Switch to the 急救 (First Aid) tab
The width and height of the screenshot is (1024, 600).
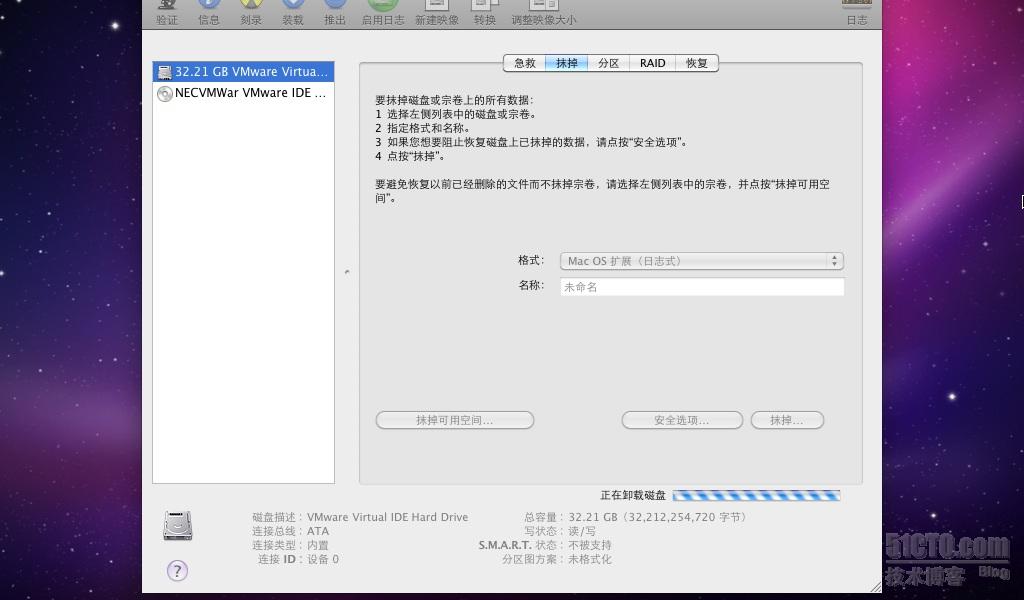click(x=524, y=63)
